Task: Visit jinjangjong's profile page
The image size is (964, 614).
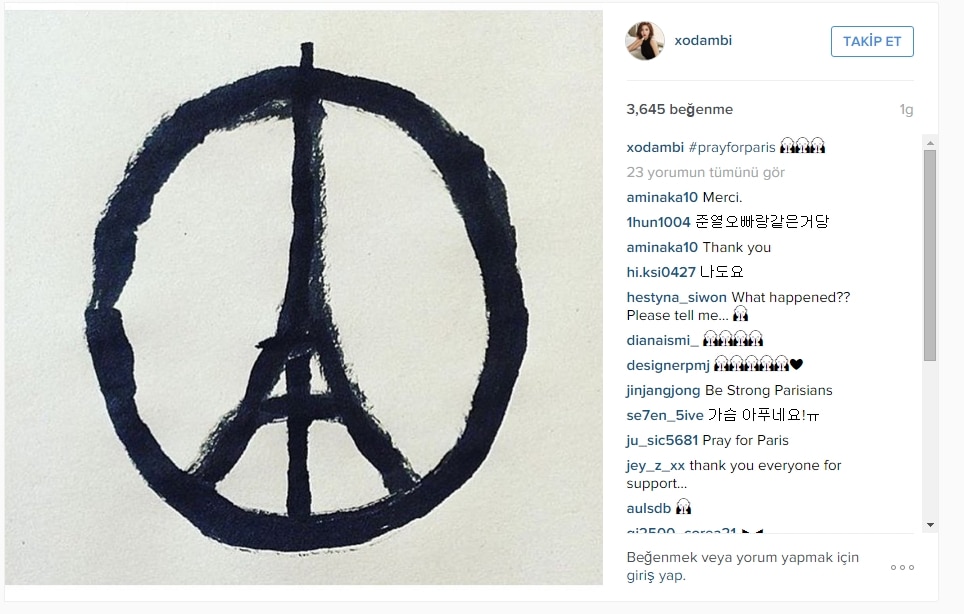Action: (663, 391)
